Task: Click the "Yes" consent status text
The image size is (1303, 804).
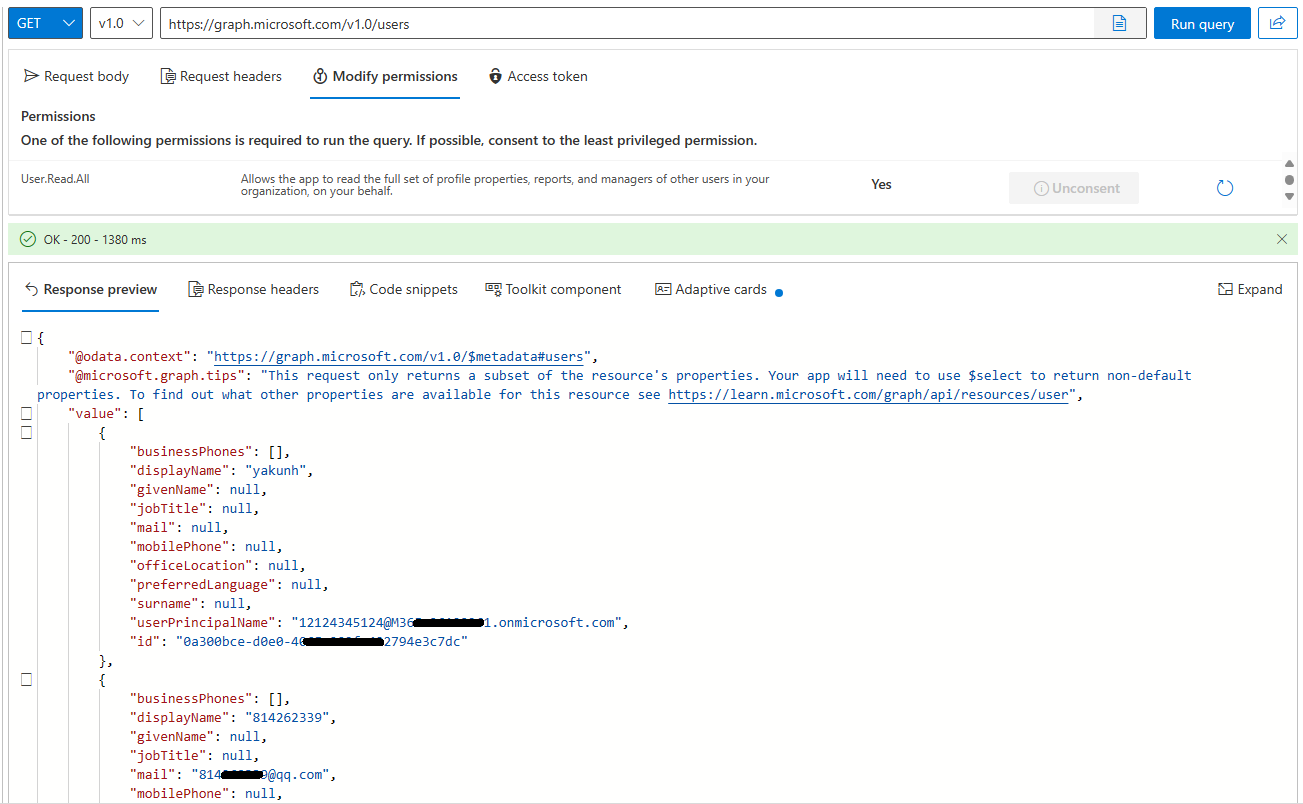Action: point(881,185)
